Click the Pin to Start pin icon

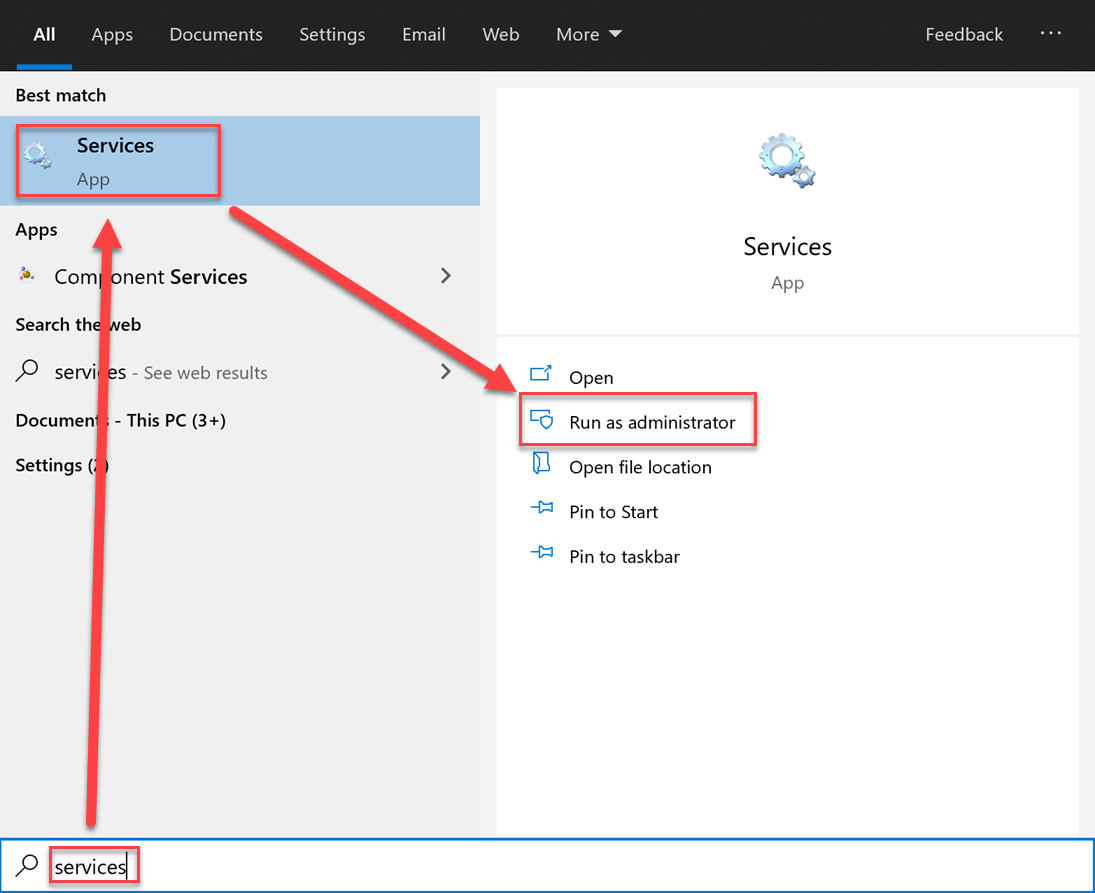point(541,510)
